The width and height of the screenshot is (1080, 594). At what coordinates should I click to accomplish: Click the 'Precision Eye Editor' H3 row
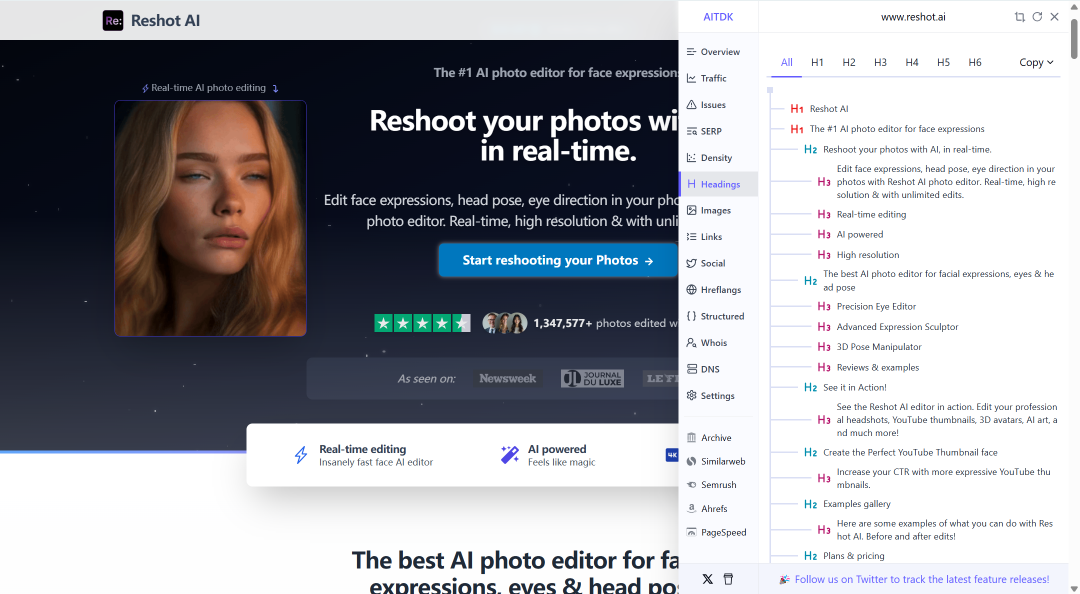click(866, 307)
